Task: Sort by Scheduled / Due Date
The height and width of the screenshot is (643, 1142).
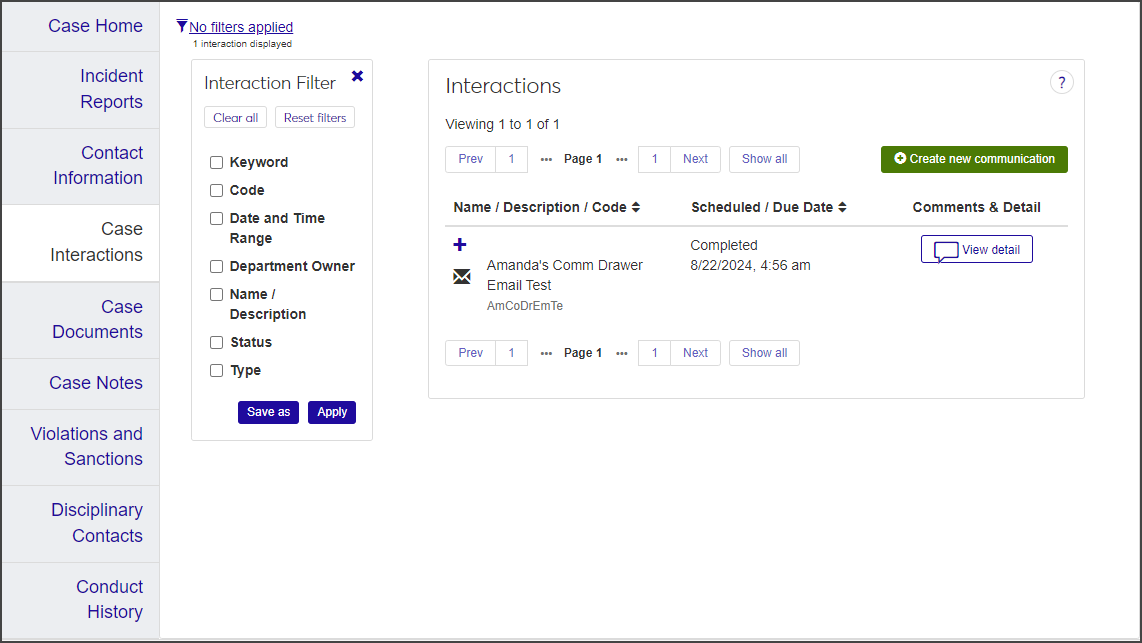Action: pos(768,207)
